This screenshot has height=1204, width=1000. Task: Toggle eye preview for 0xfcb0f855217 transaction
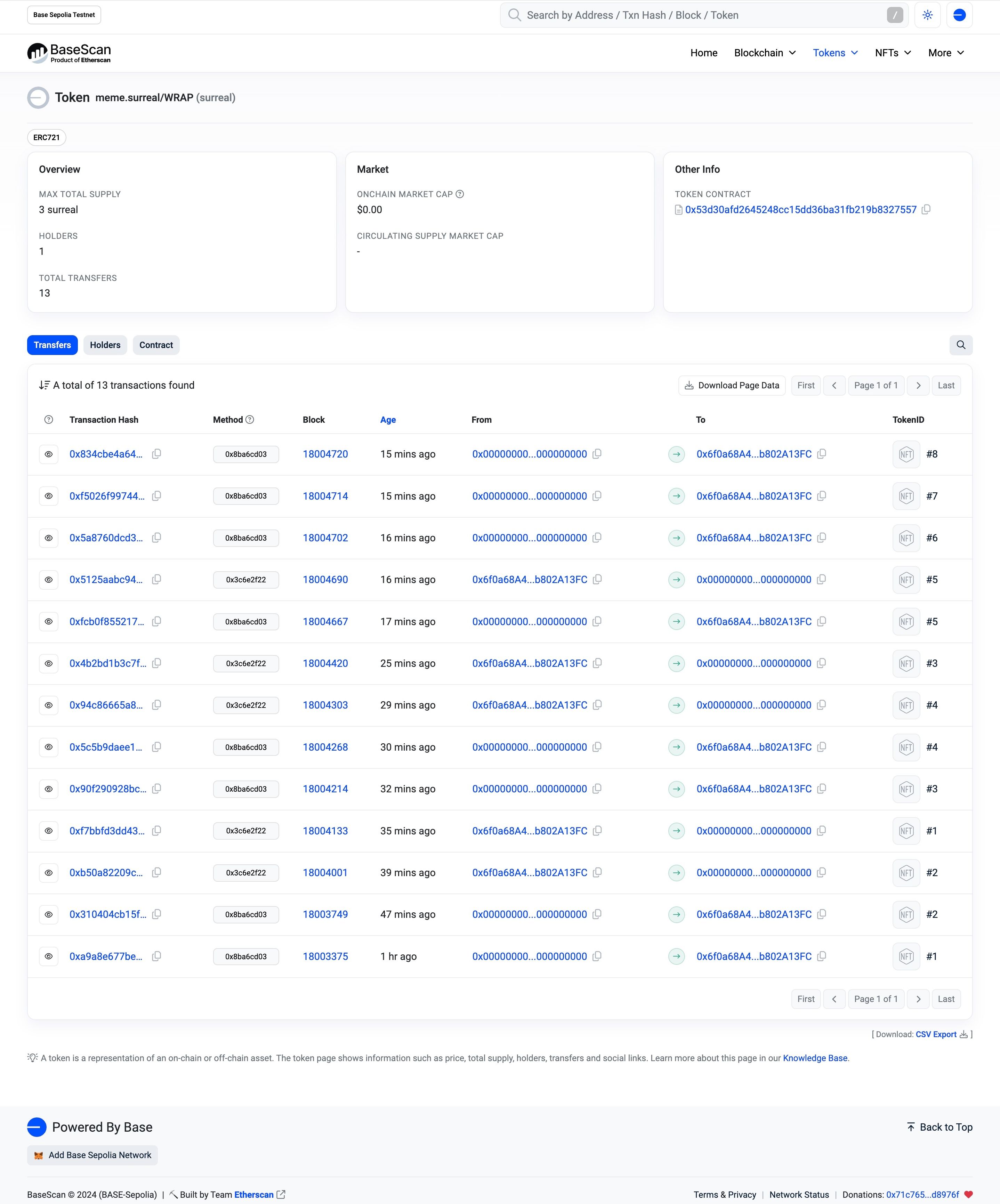[49, 622]
